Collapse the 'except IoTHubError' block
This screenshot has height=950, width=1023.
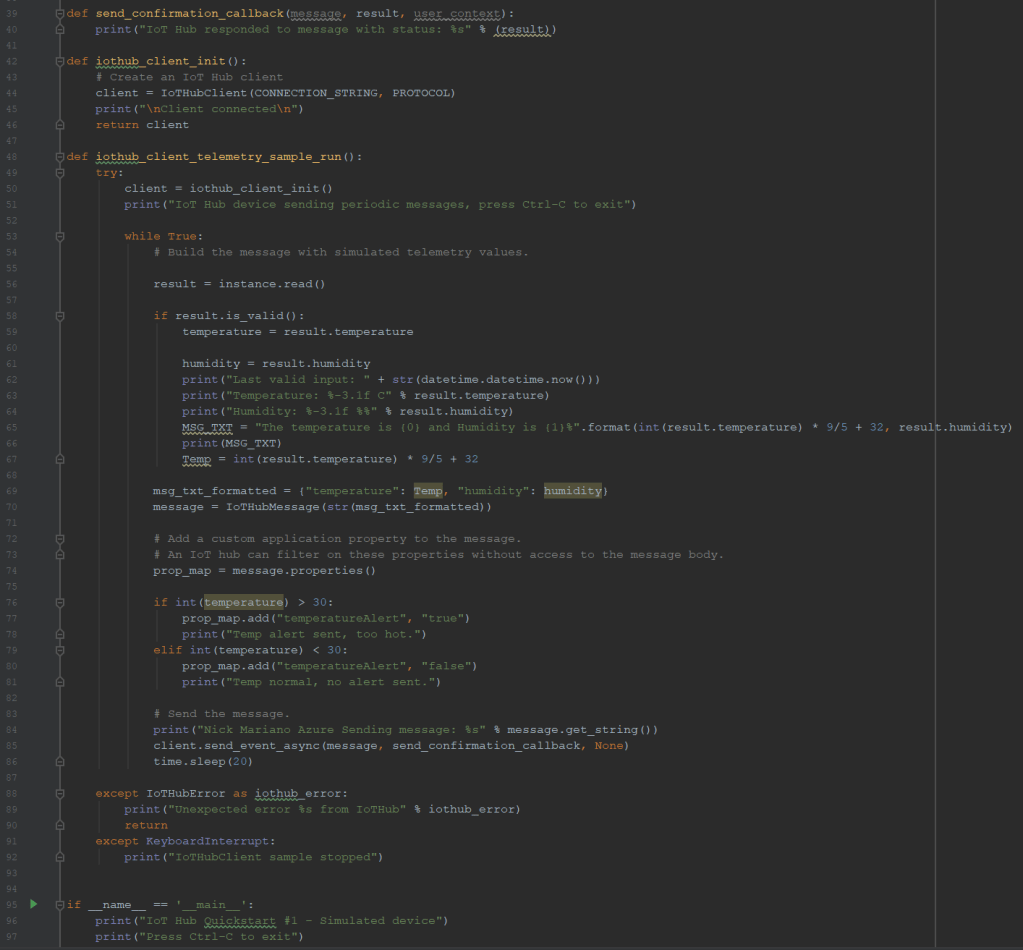[x=60, y=793]
